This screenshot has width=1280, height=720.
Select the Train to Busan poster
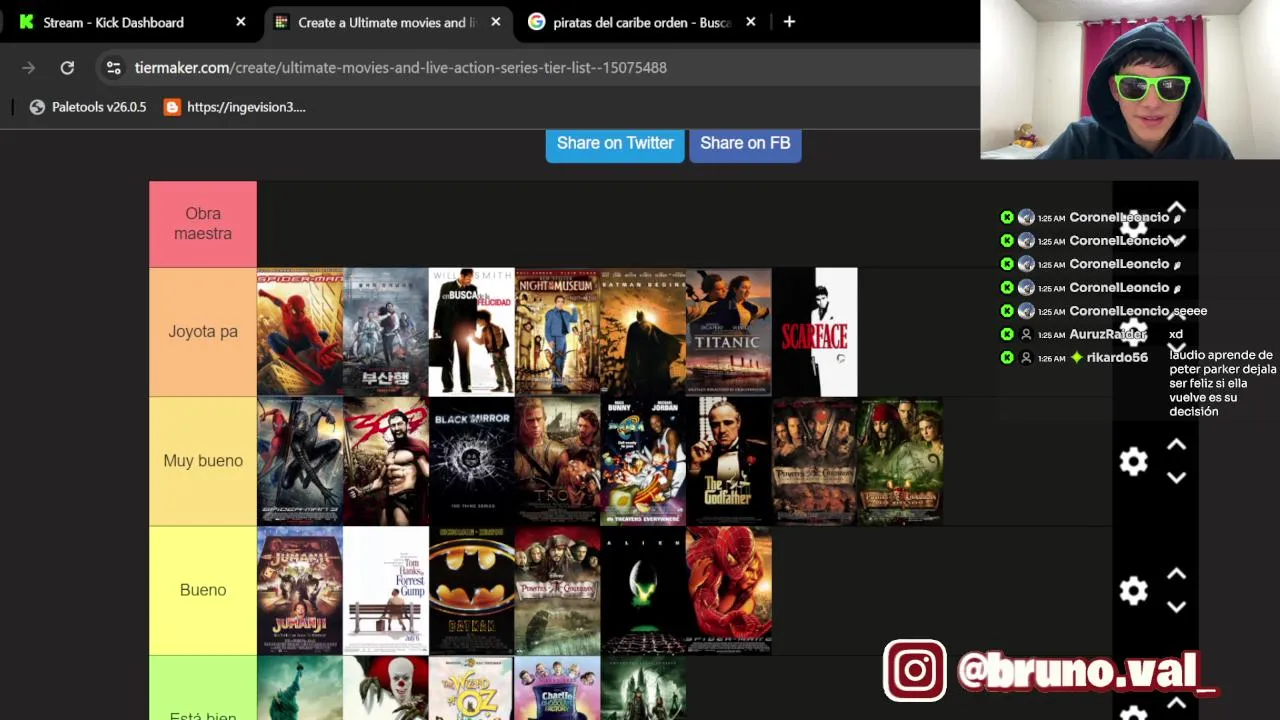coord(386,332)
